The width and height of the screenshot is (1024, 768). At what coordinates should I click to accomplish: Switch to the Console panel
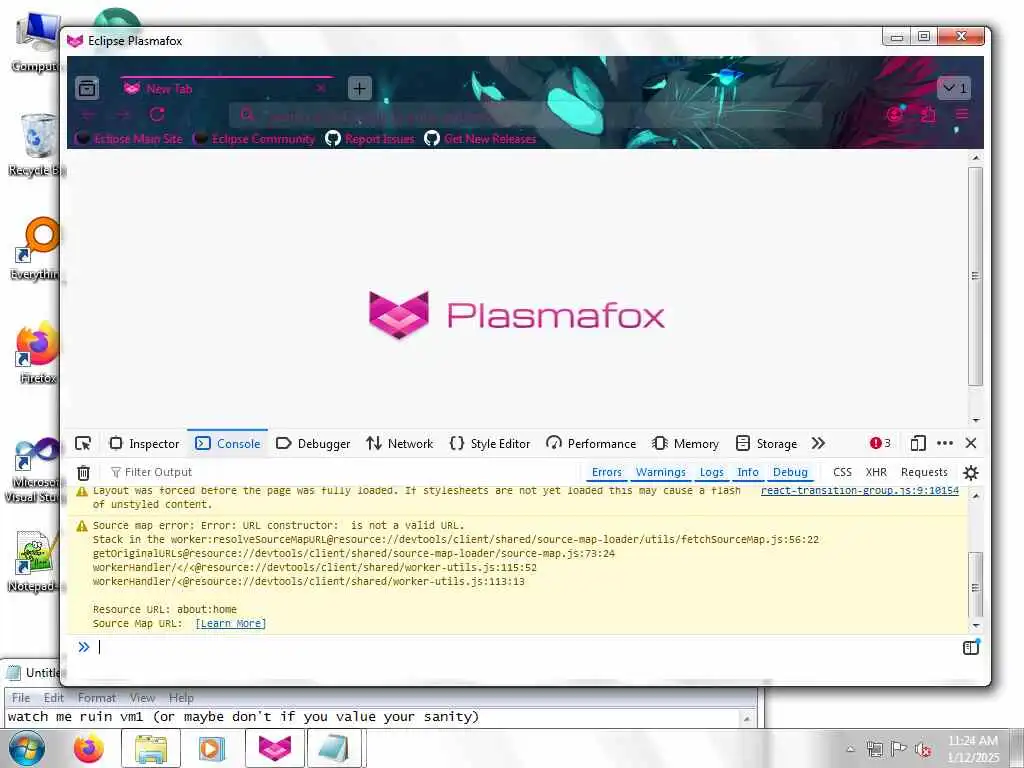228,443
